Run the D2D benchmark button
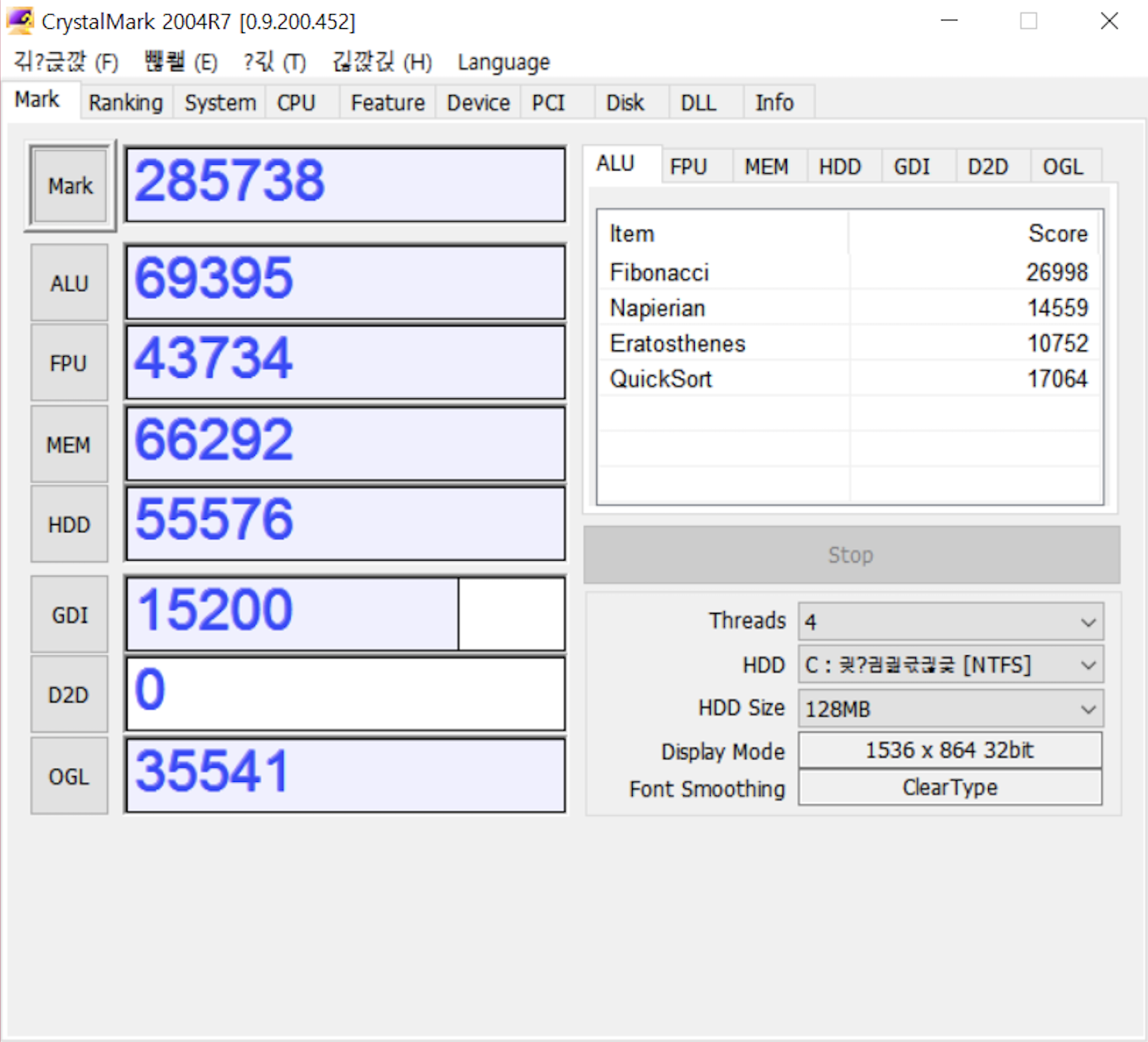This screenshot has width=1148, height=1042. pyautogui.click(x=70, y=695)
